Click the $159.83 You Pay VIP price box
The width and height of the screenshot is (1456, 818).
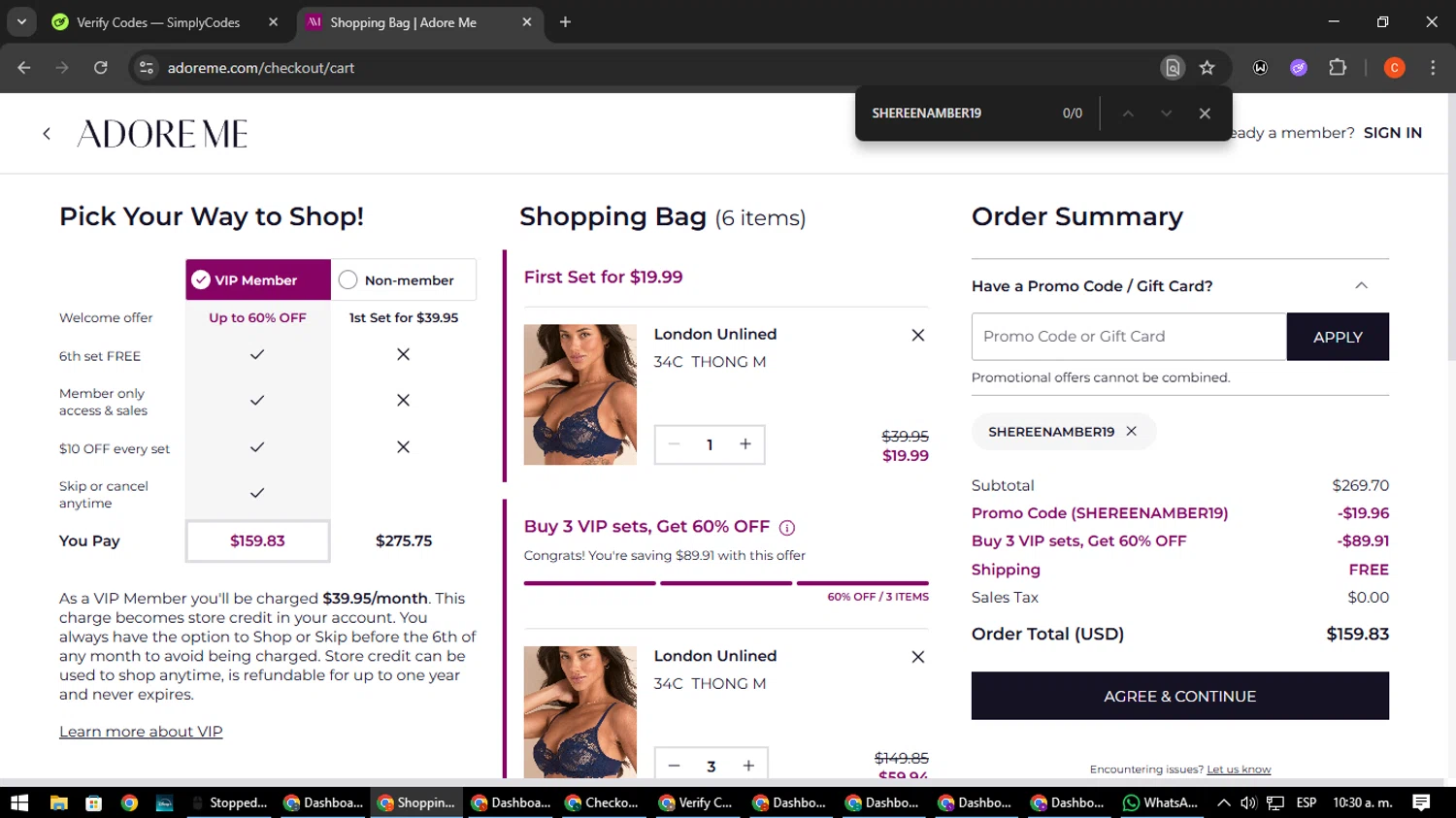click(x=257, y=540)
